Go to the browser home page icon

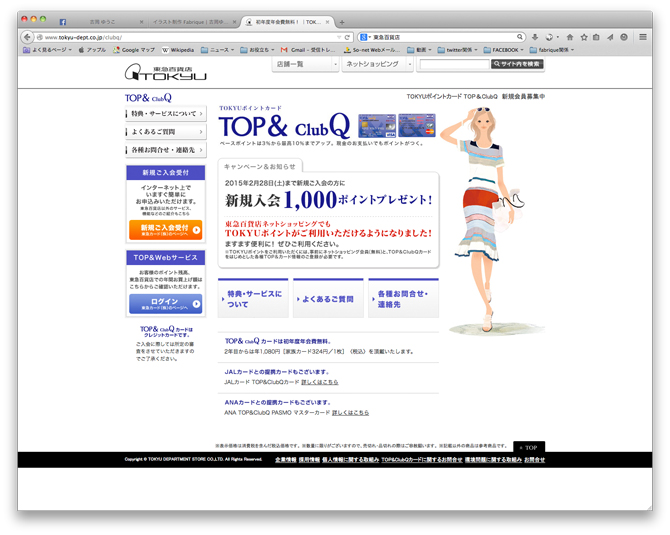(570, 37)
